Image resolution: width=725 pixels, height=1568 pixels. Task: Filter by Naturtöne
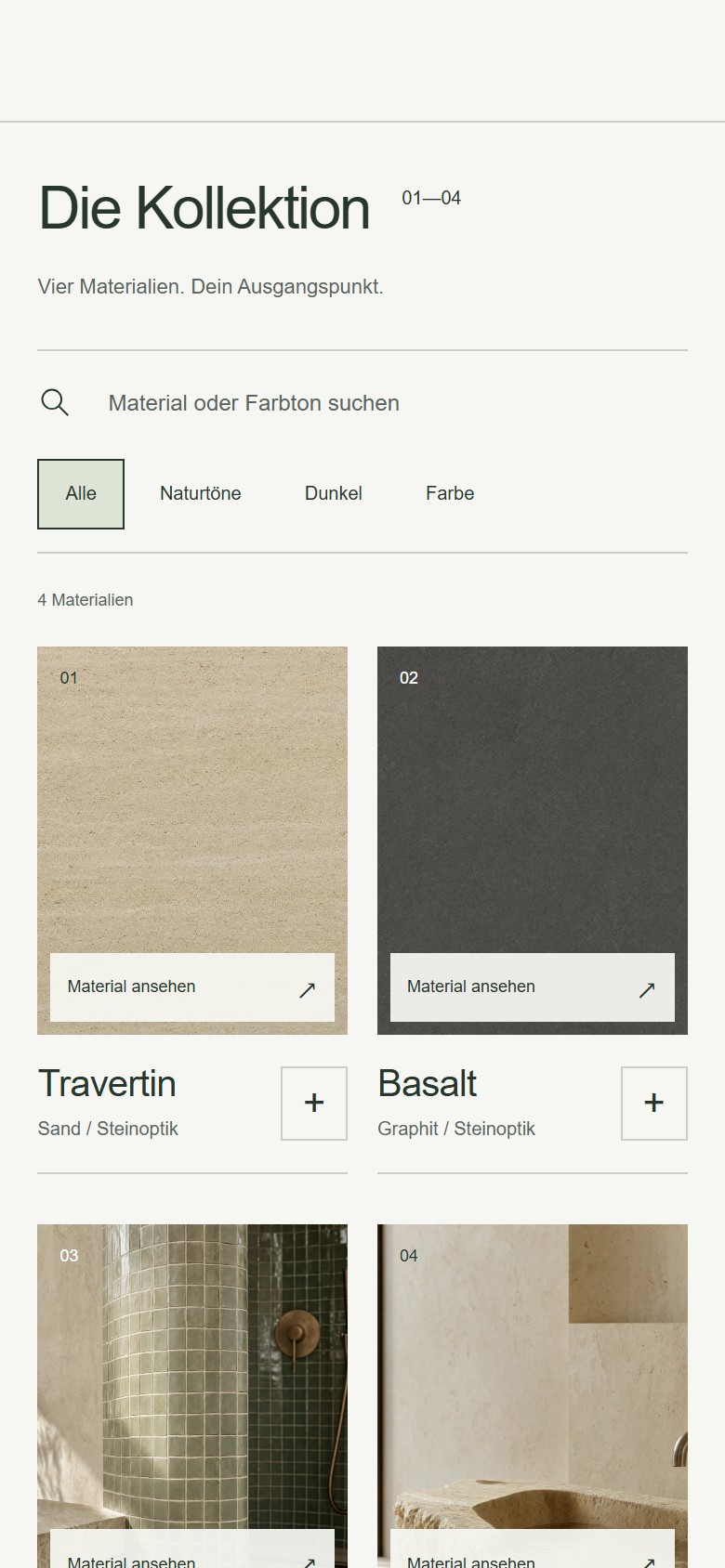[x=201, y=494]
